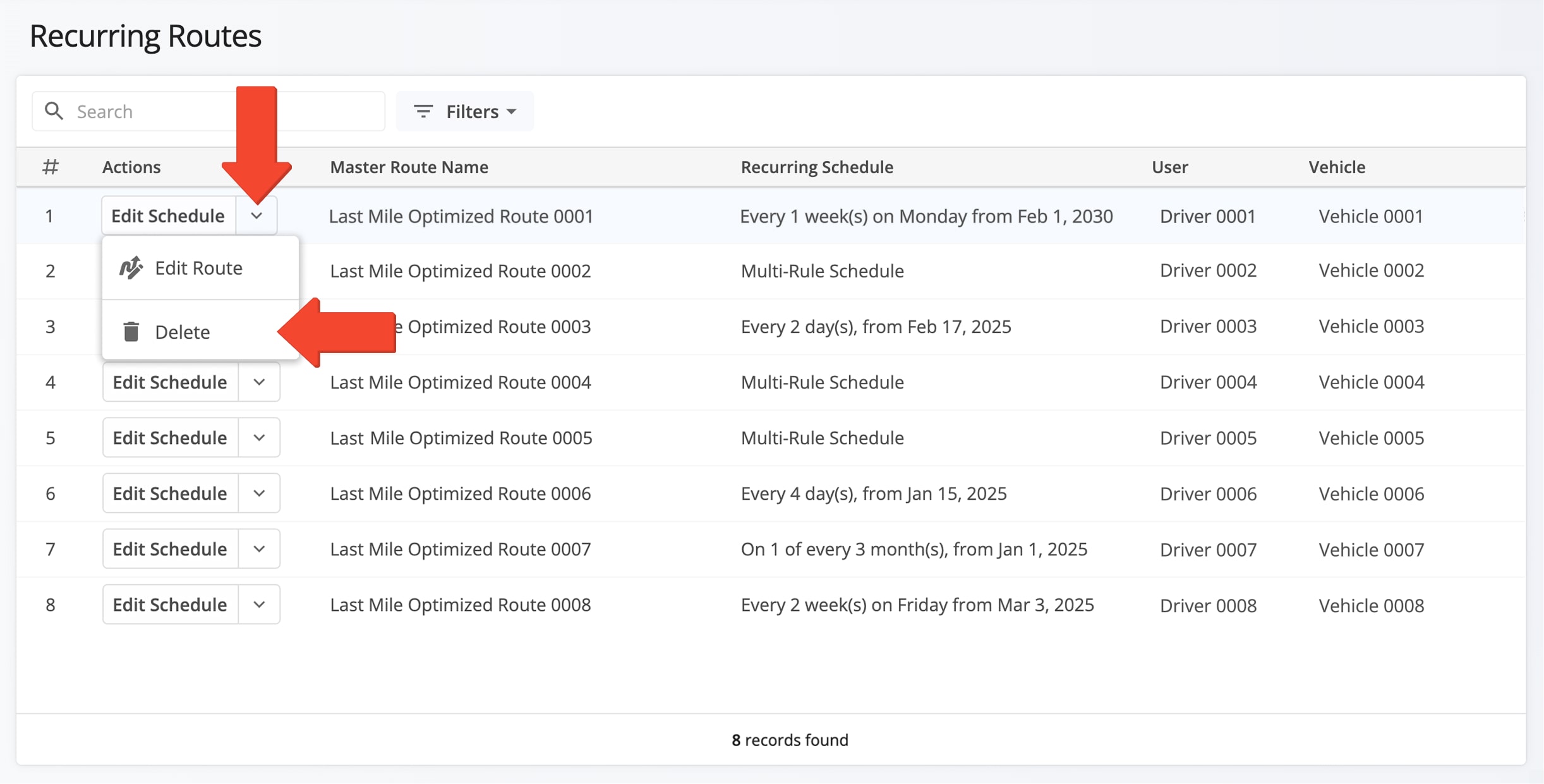Click 'Driver 0008' cell
1544x784 pixels.
pyautogui.click(x=1208, y=605)
